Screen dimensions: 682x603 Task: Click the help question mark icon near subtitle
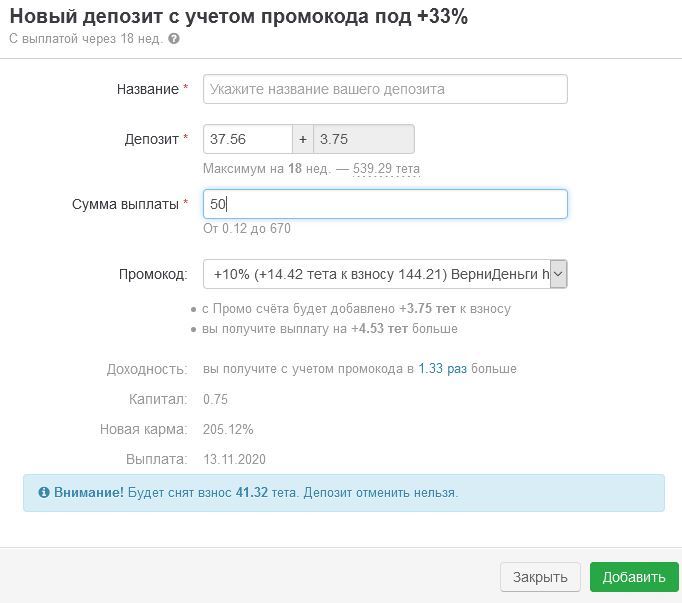(x=174, y=39)
